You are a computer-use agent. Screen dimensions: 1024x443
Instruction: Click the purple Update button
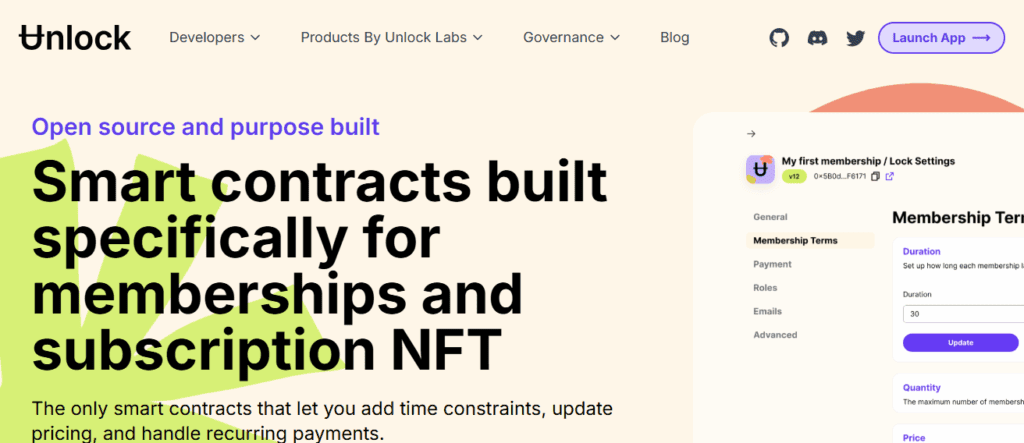960,342
